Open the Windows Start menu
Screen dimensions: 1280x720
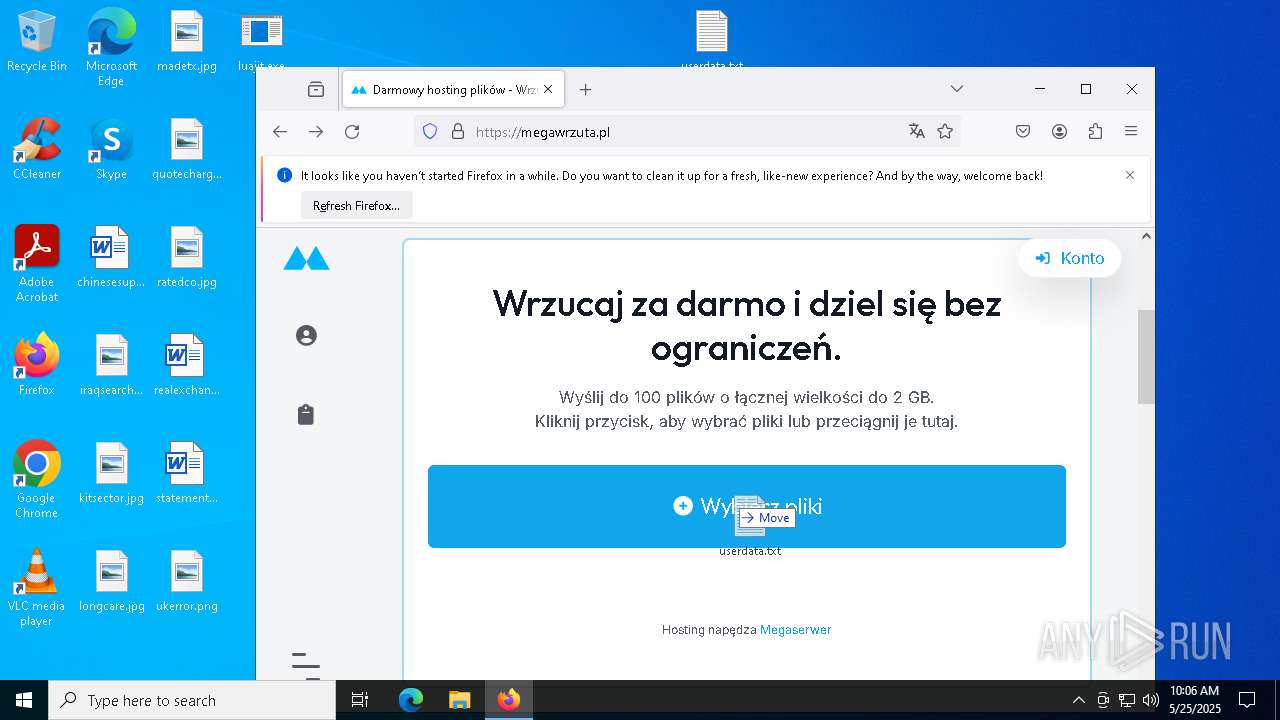point(24,700)
